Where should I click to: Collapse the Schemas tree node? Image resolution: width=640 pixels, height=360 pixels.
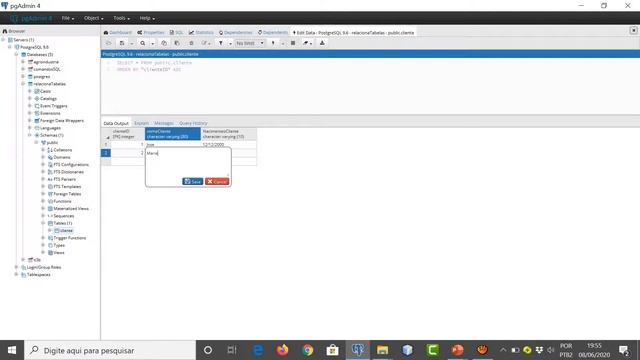pos(30,135)
